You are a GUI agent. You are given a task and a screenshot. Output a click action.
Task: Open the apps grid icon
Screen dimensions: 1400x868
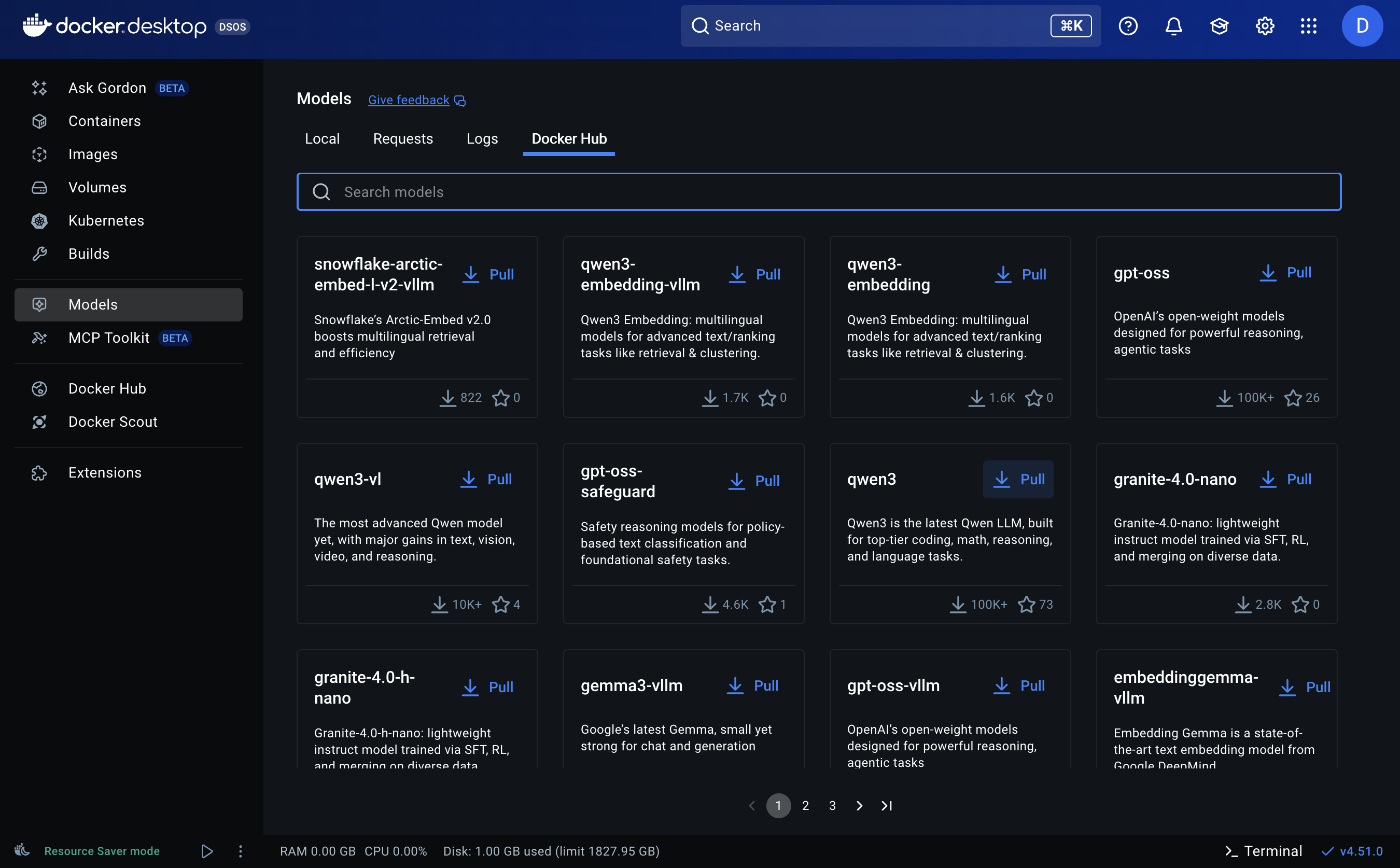coord(1309,26)
